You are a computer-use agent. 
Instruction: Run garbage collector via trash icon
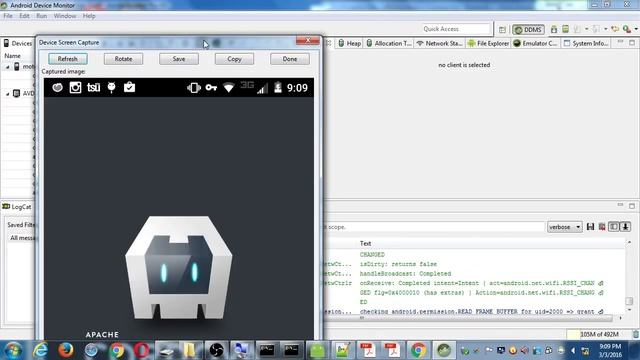[x=636, y=334]
